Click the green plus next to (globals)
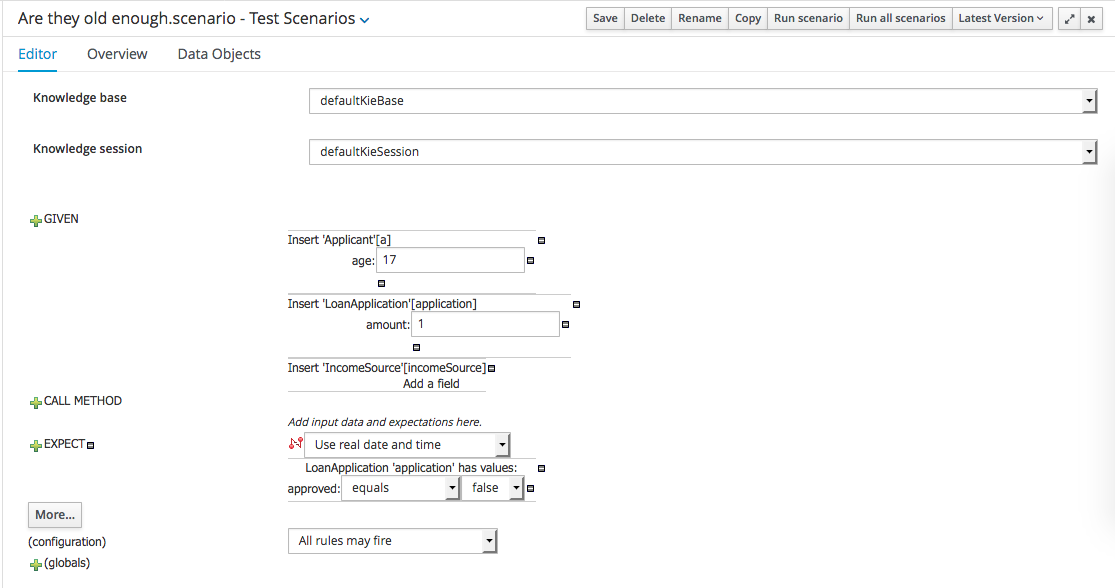 [36, 565]
